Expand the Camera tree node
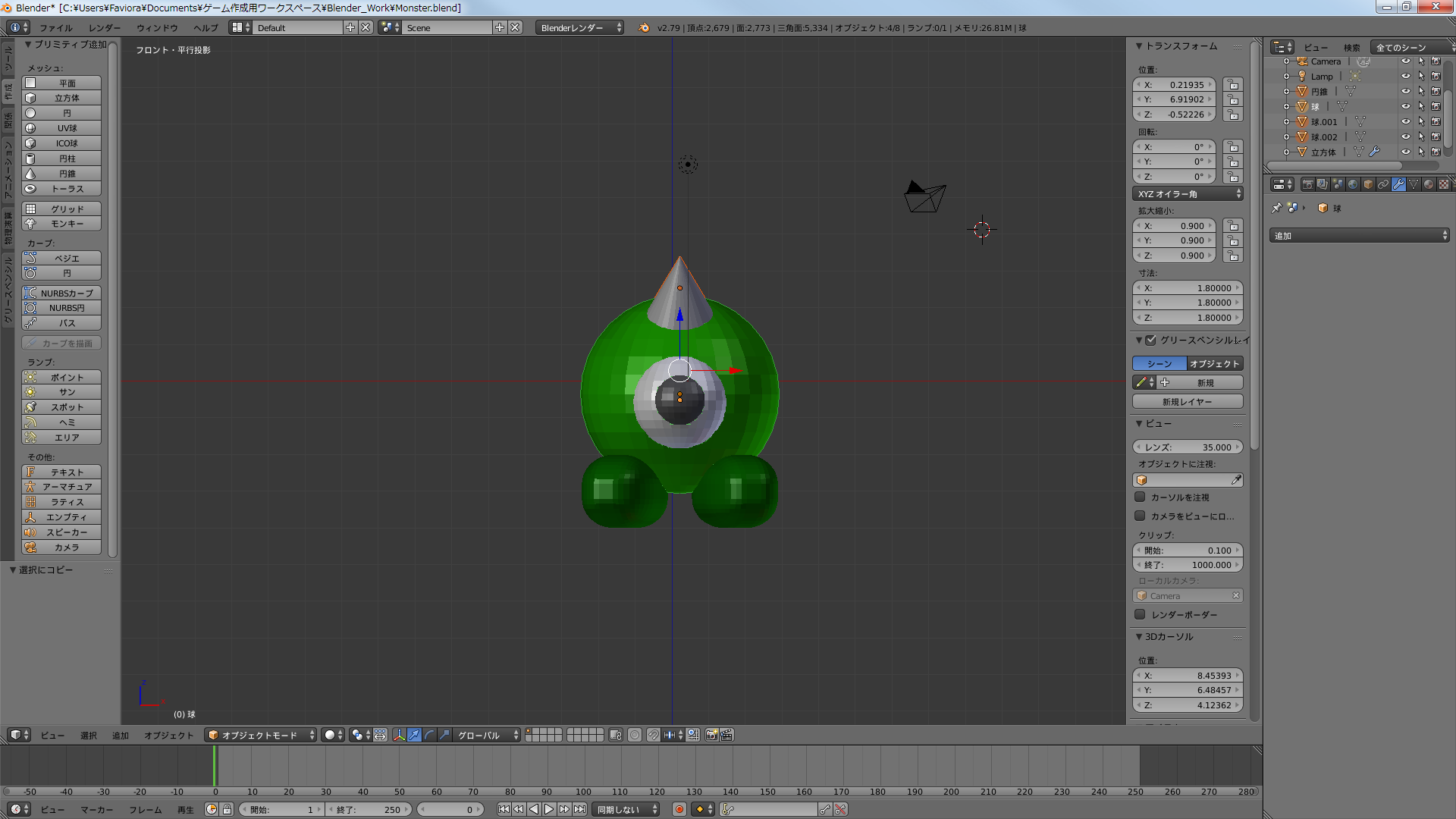The image size is (1456, 819). click(1286, 61)
